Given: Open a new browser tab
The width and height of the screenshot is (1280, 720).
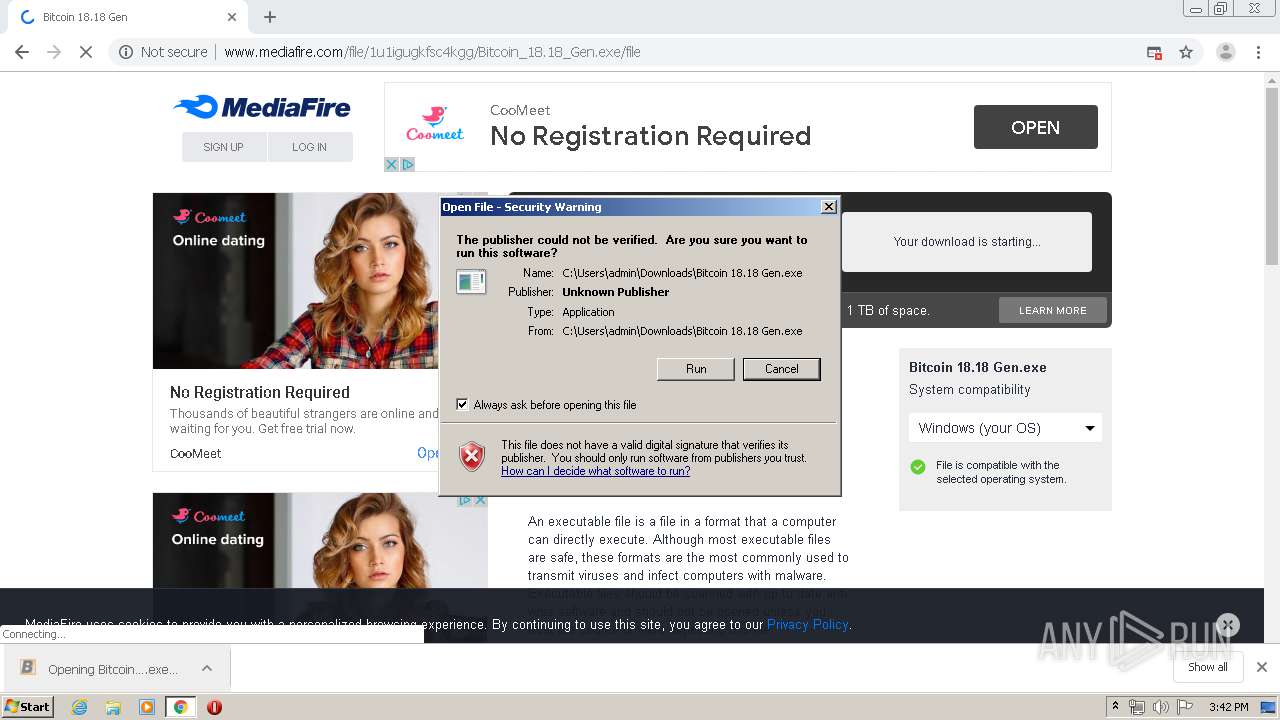Looking at the screenshot, I should coord(270,17).
